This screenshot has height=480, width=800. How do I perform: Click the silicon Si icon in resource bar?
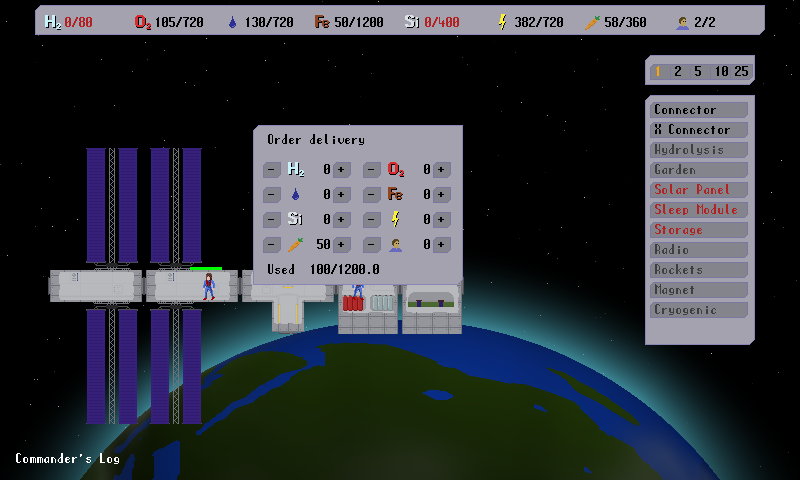(412, 22)
